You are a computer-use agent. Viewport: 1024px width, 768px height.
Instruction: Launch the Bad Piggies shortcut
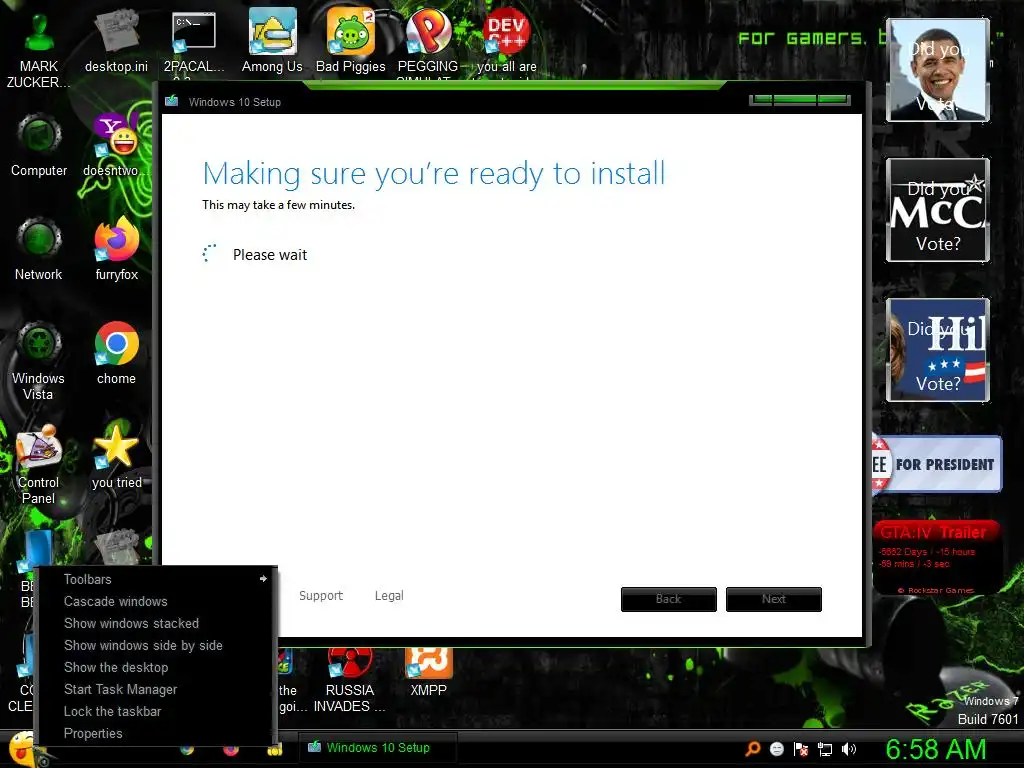coord(351,41)
